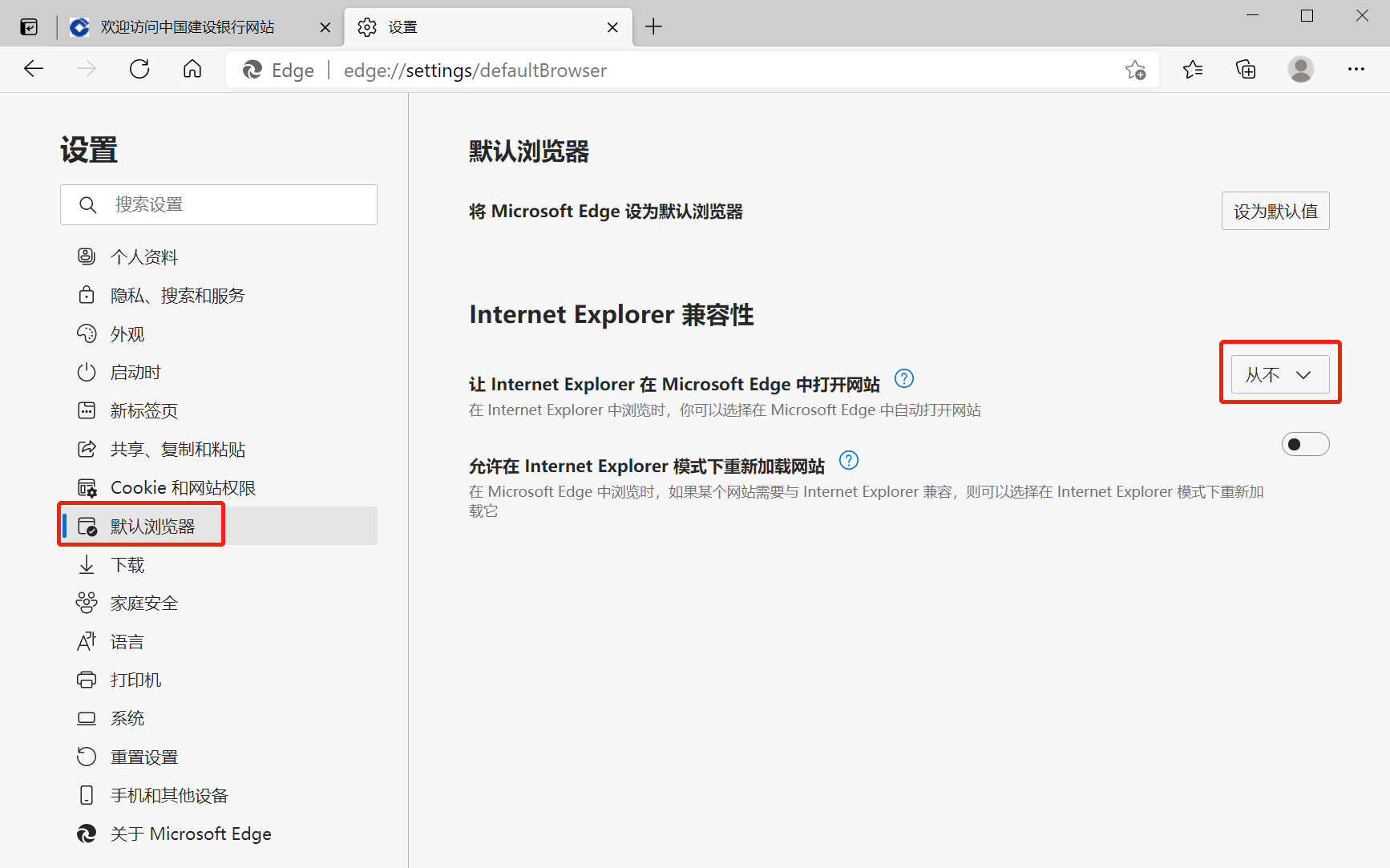Click the help circle next to IE option
Image resolution: width=1390 pixels, height=868 pixels.
(903, 378)
